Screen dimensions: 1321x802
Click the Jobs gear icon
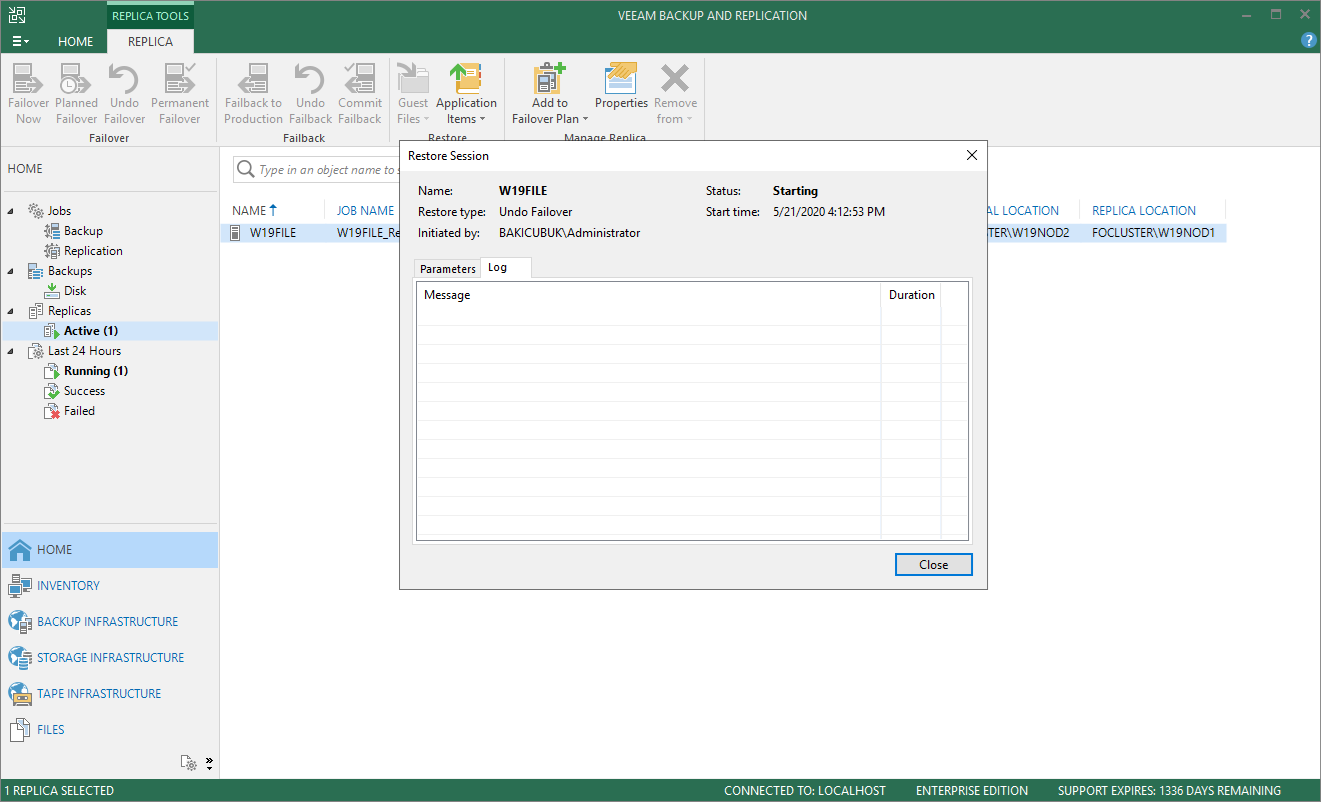36,211
